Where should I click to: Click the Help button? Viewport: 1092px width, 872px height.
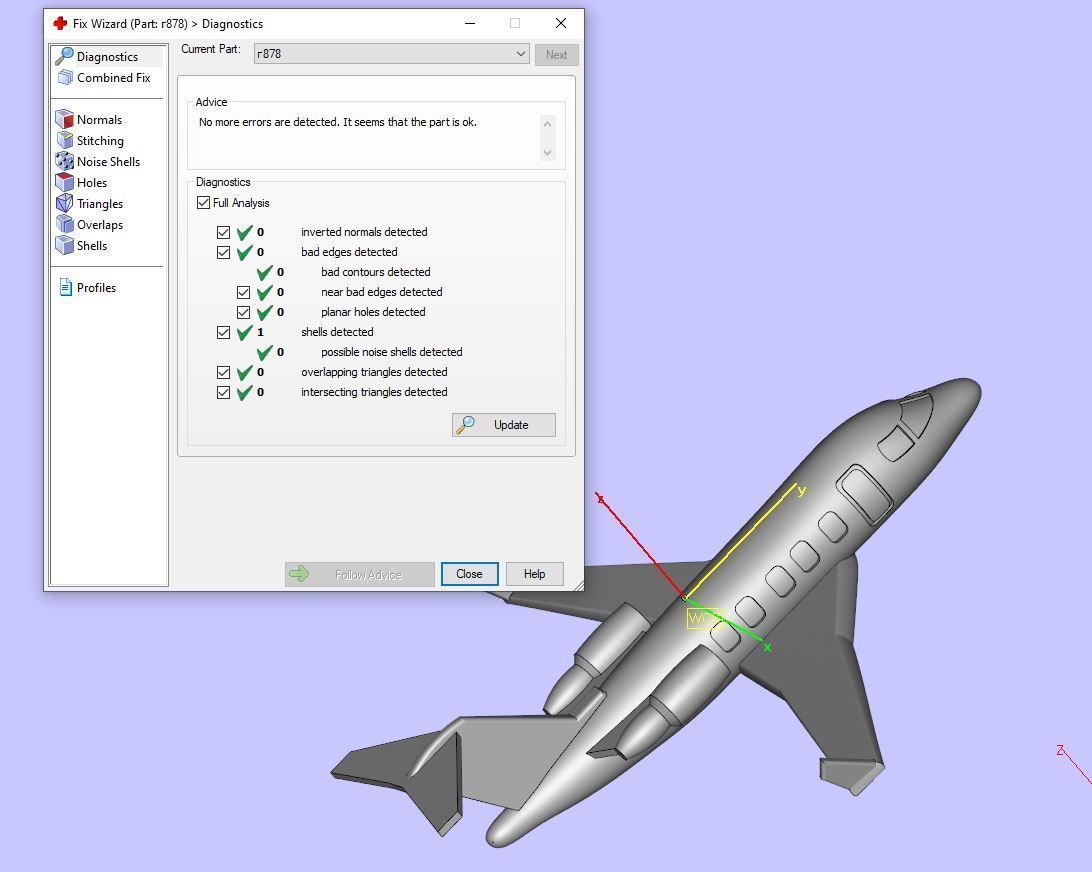click(x=534, y=574)
